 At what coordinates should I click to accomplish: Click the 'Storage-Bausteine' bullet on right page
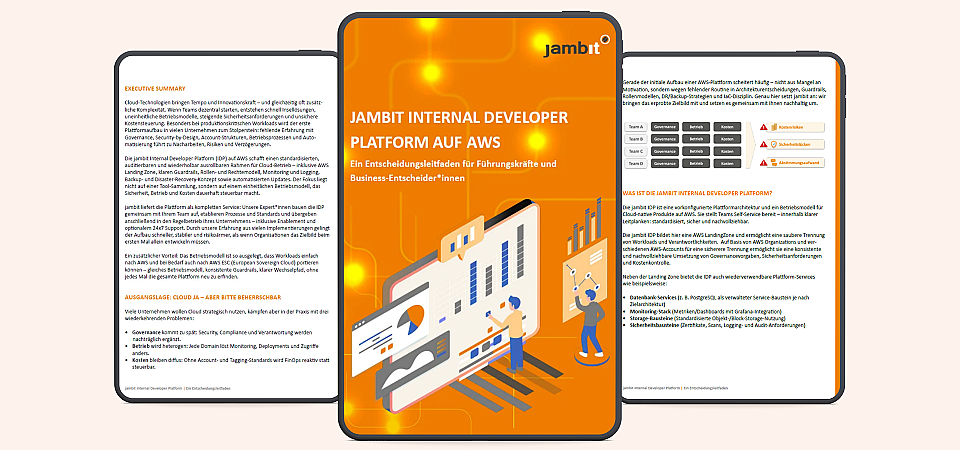coord(702,318)
